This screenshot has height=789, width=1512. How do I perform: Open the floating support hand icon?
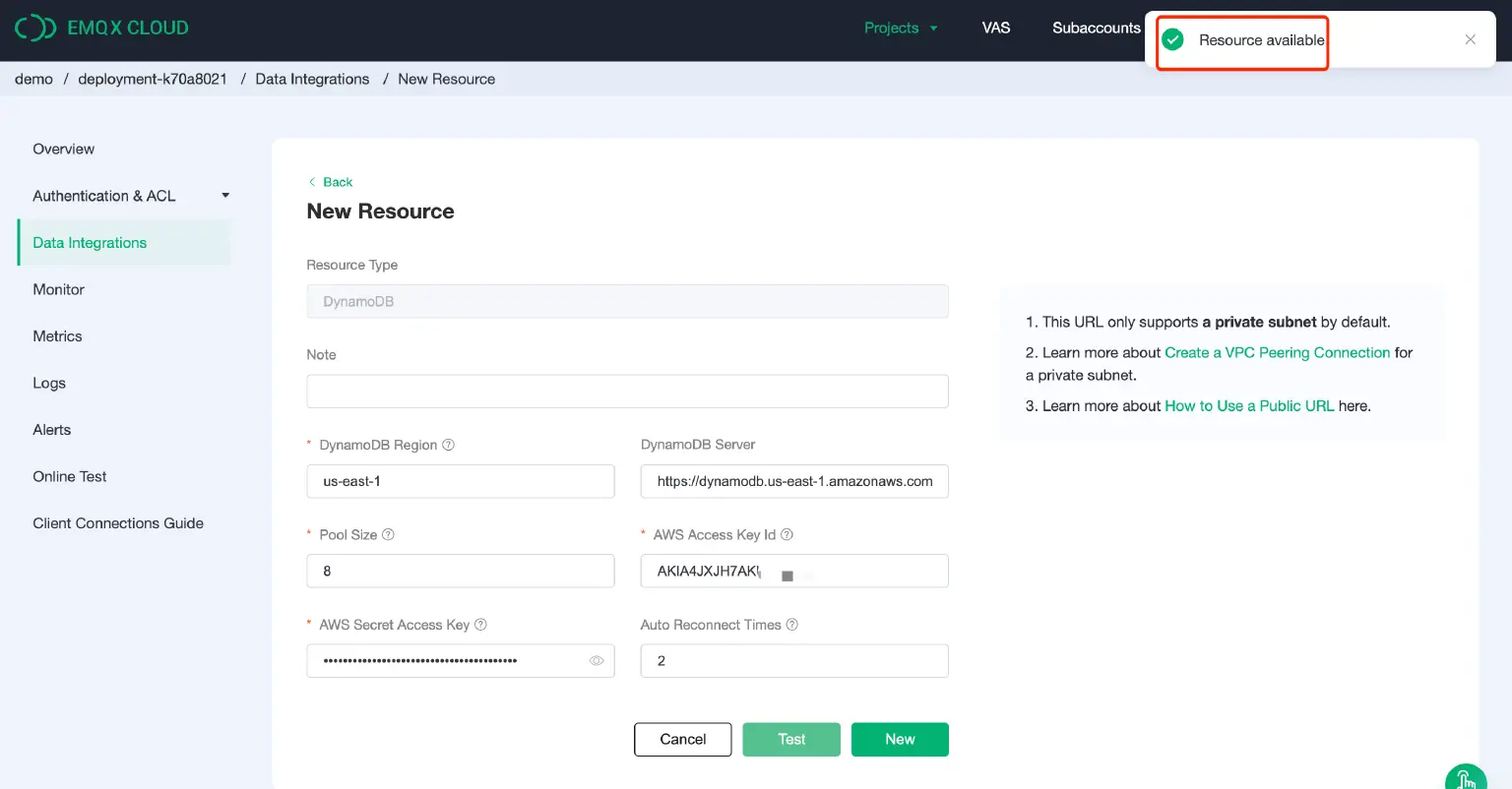tap(1466, 776)
